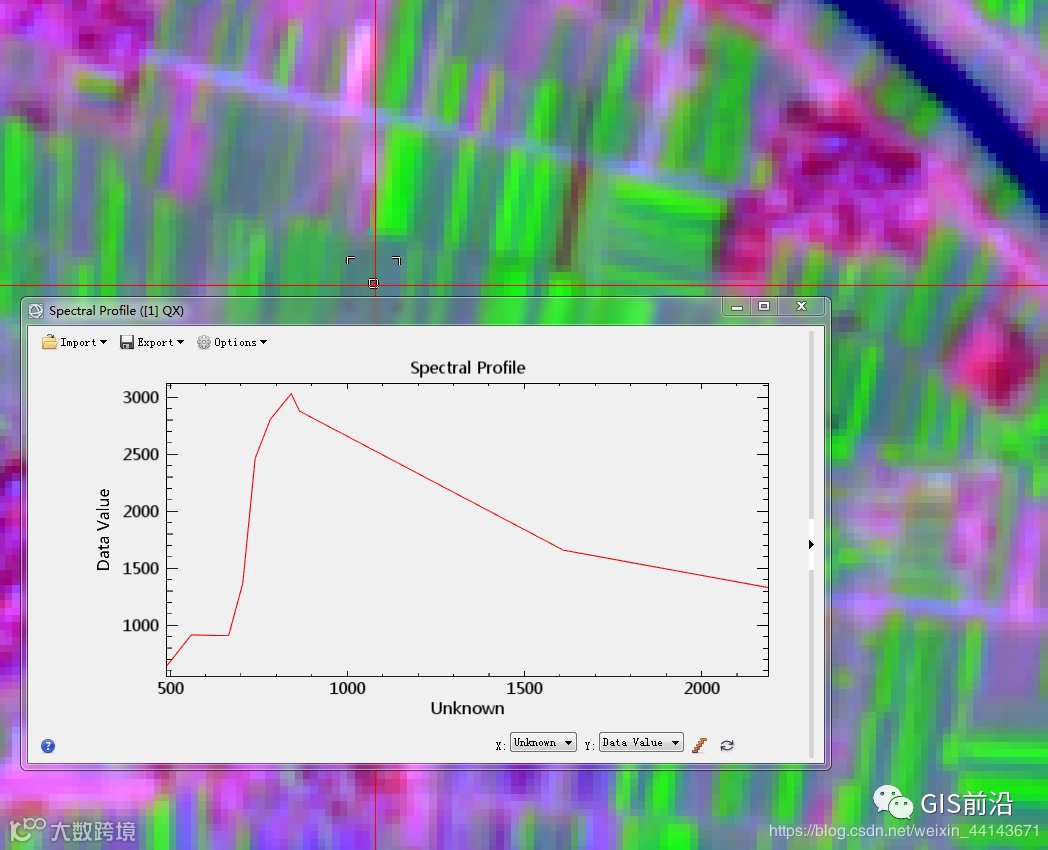
Task: Open the blue help icon
Action: tap(48, 746)
